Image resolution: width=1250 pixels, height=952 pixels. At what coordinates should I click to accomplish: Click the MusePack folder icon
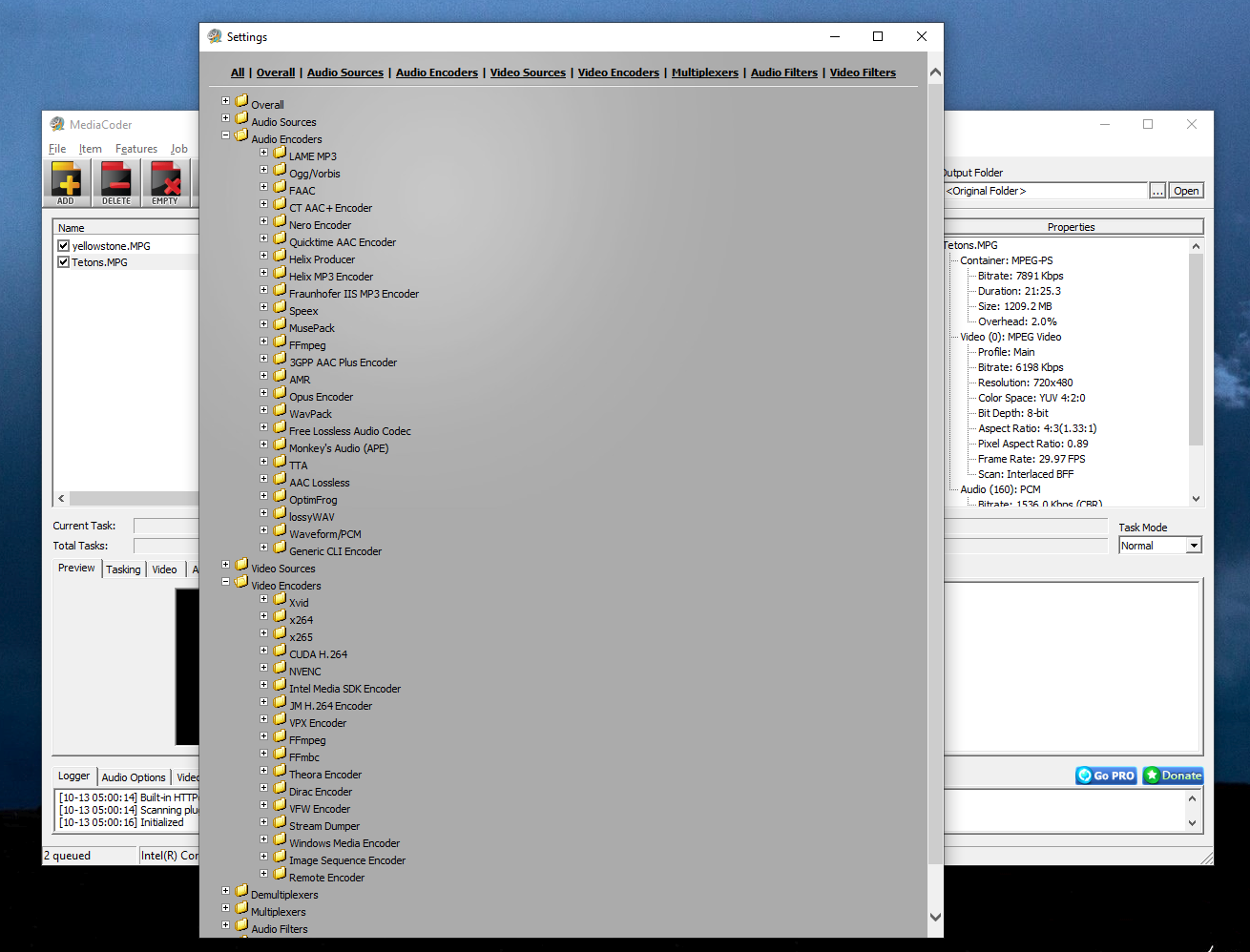[280, 324]
